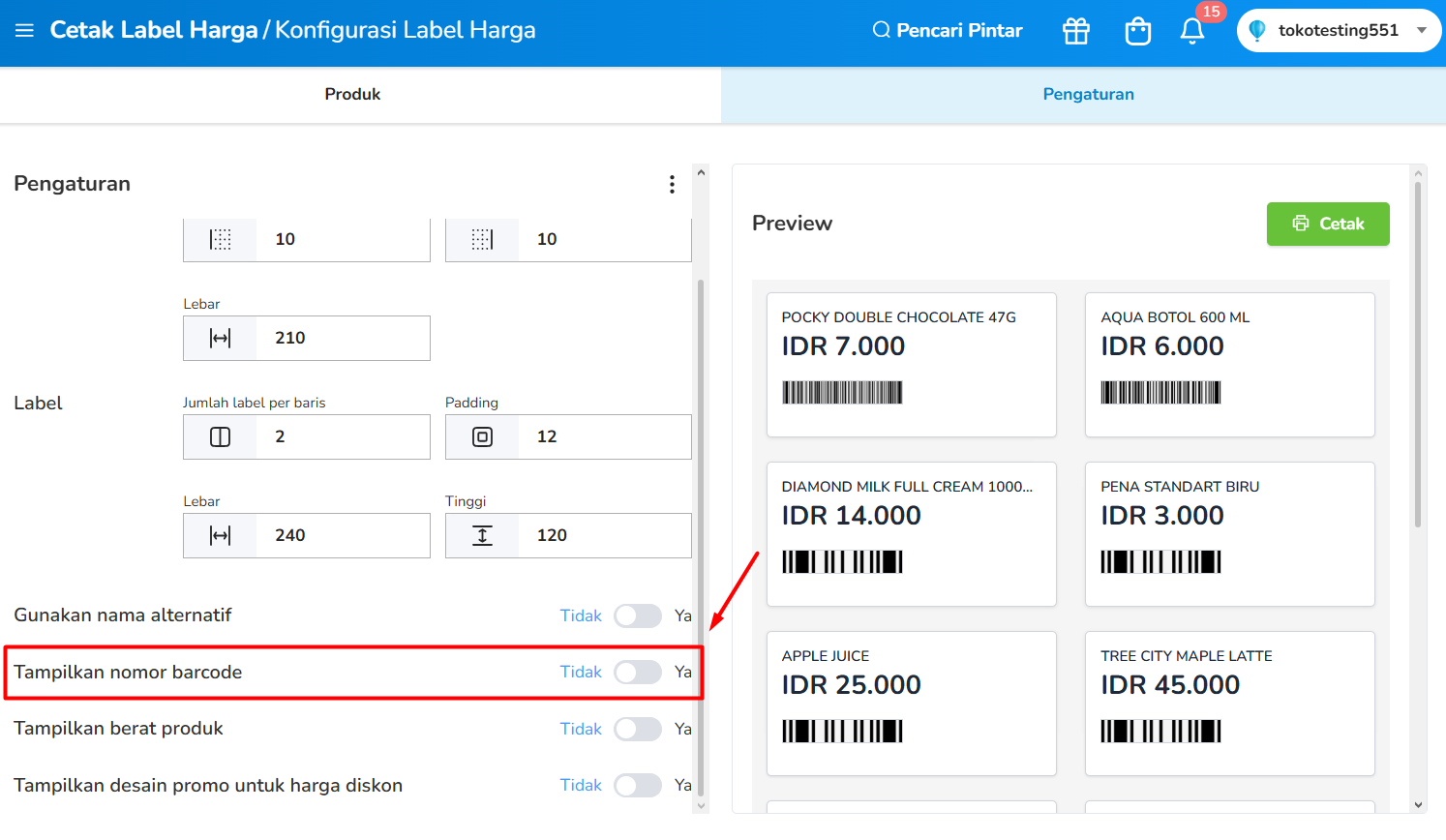Click the IDR 7.000 price text
Screen dimensions: 1446x840
[843, 346]
